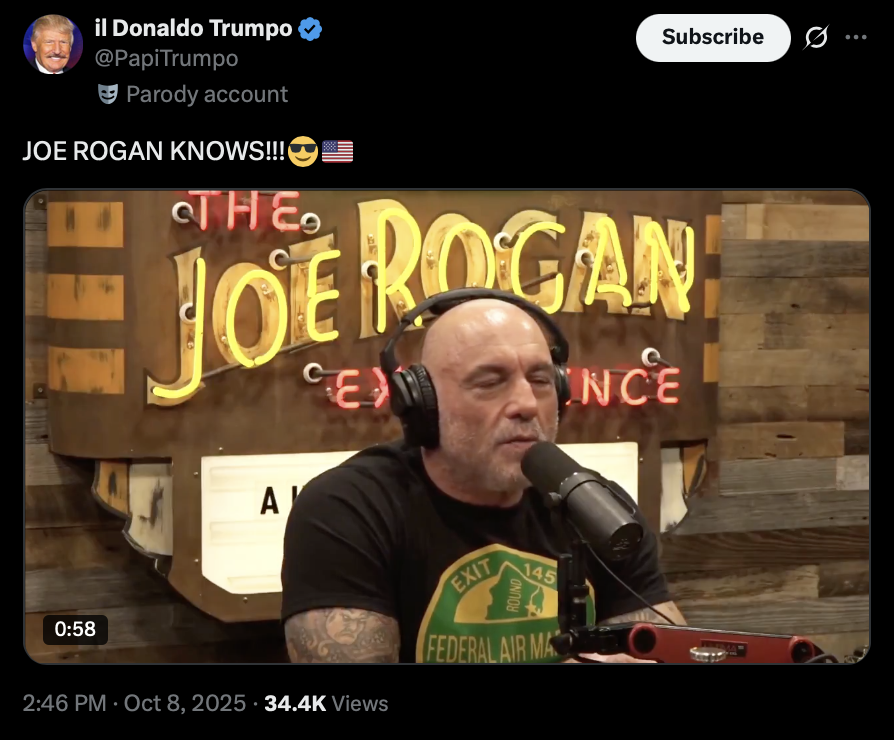Click the 0:58 video duration badge

click(75, 629)
